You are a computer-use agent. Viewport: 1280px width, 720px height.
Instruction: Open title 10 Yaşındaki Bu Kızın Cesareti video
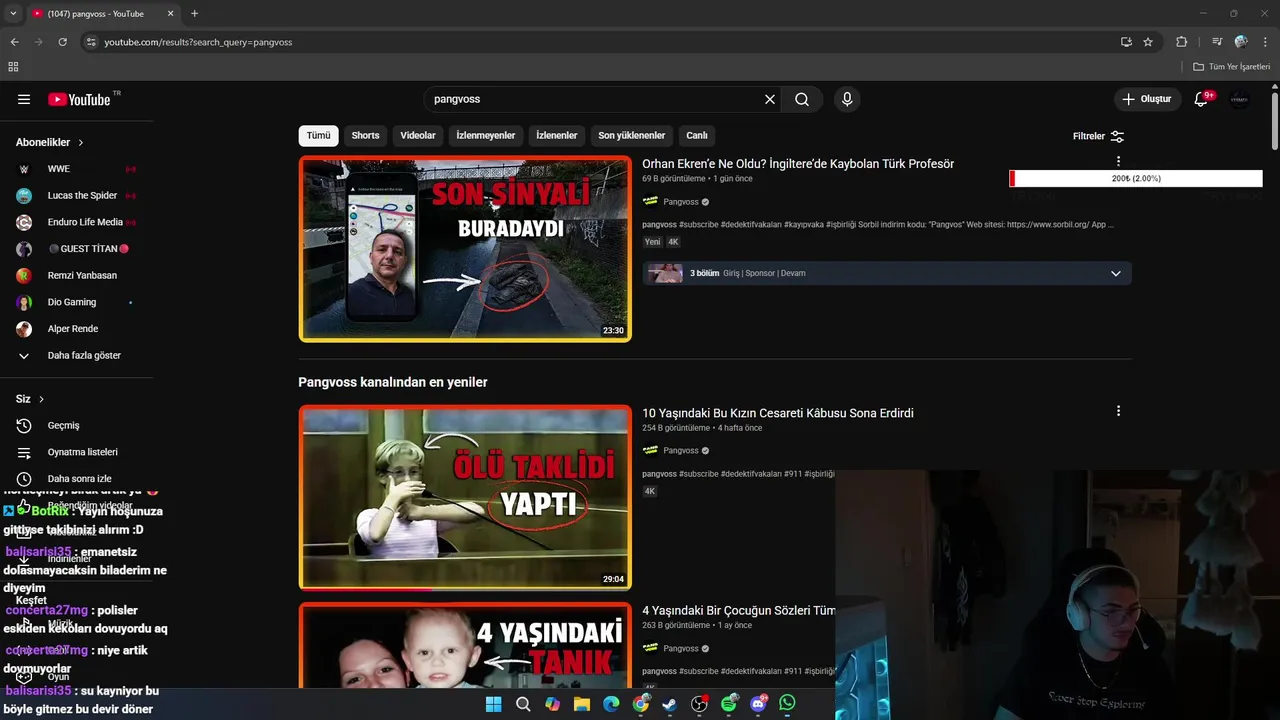coord(778,413)
